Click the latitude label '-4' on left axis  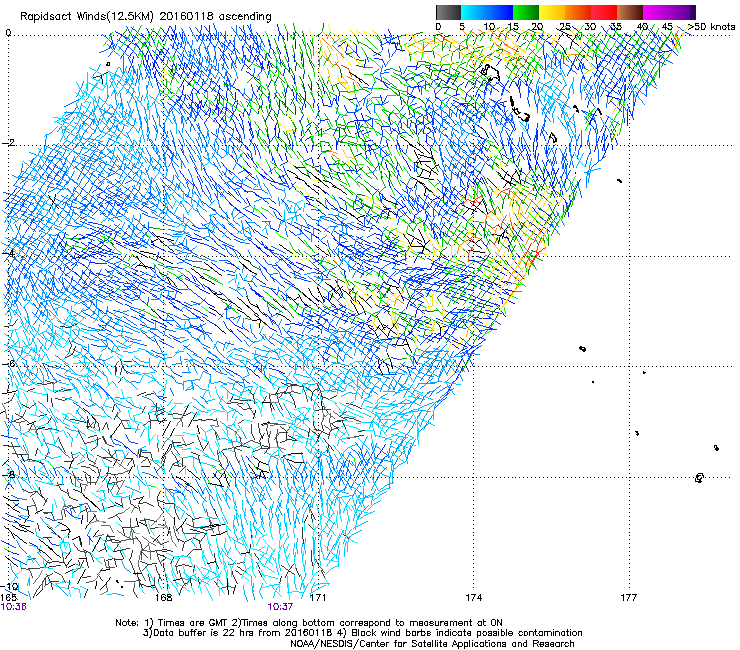coord(8,253)
